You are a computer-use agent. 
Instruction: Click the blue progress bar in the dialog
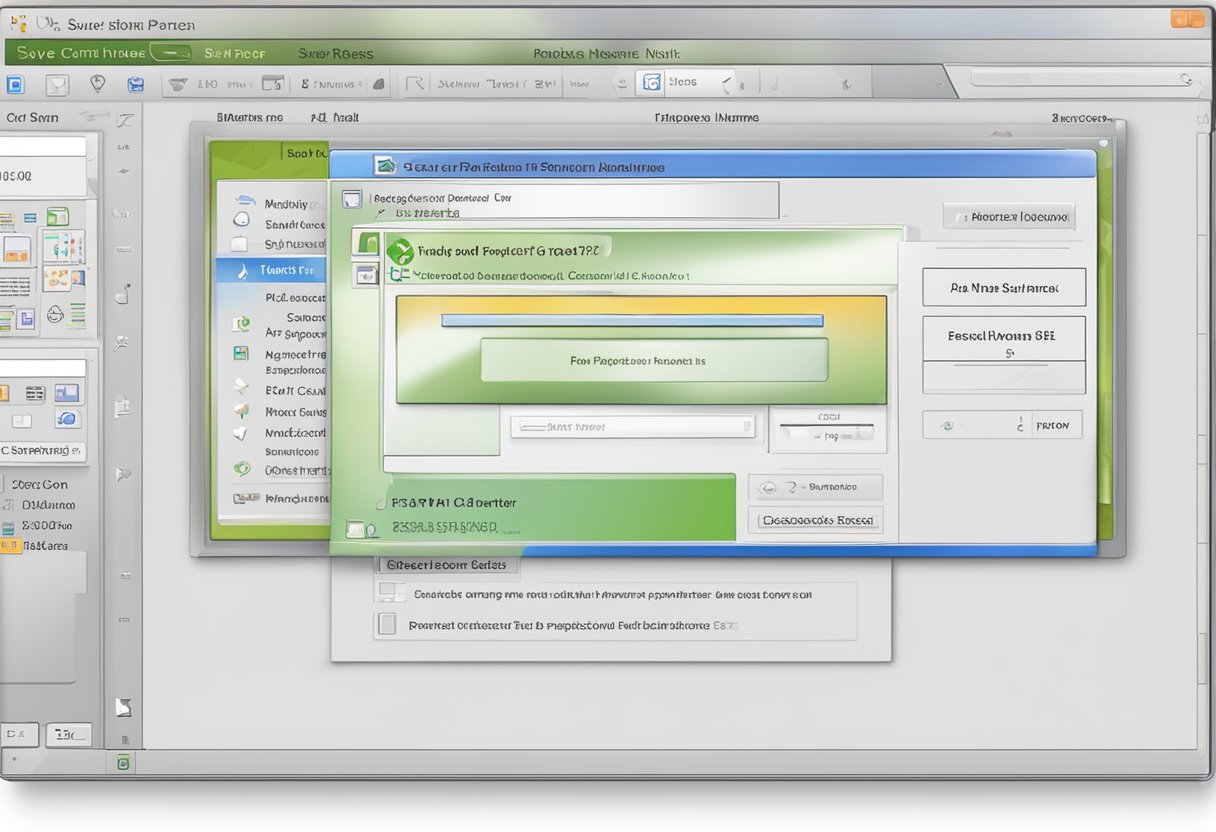[x=633, y=319]
